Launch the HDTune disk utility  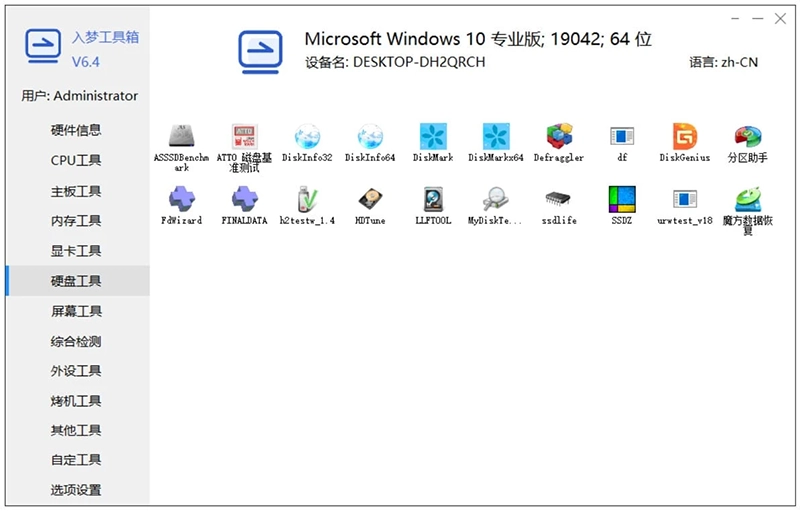coord(370,200)
